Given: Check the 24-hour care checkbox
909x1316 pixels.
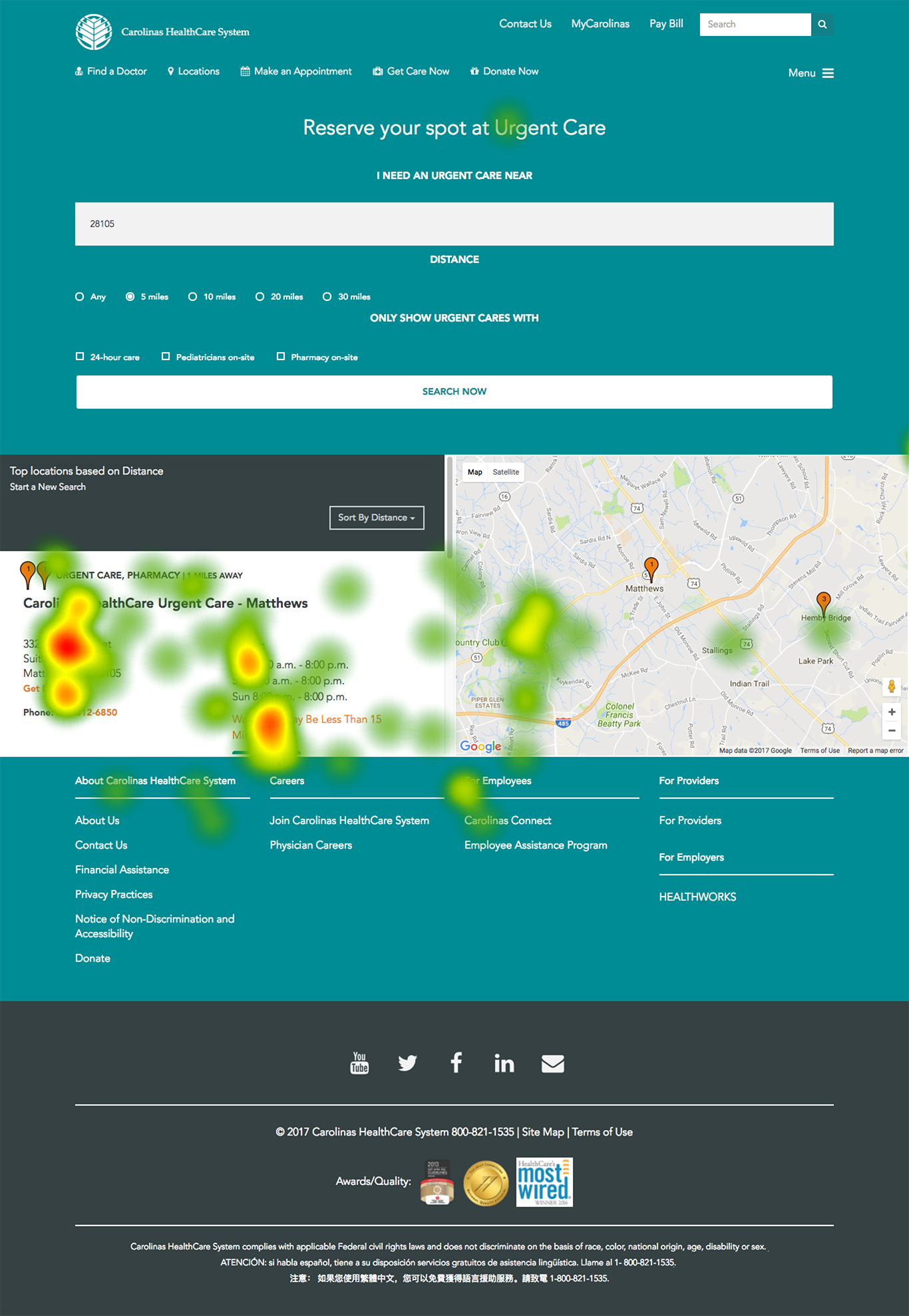Looking at the screenshot, I should pyautogui.click(x=80, y=357).
